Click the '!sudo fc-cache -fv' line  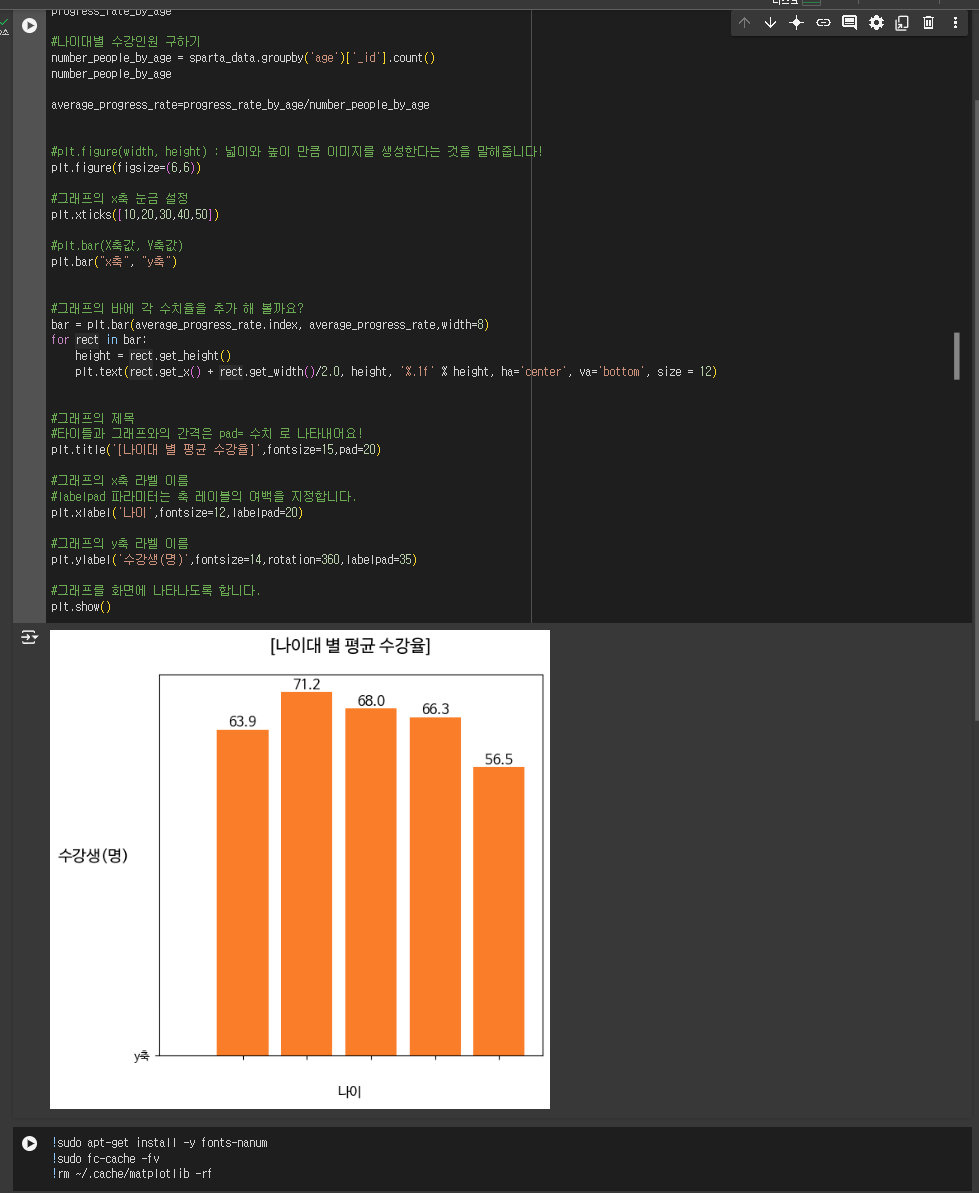(106, 1159)
